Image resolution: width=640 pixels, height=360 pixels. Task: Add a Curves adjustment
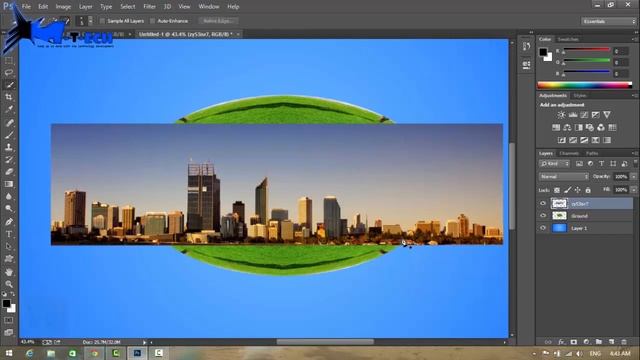[x=584, y=115]
